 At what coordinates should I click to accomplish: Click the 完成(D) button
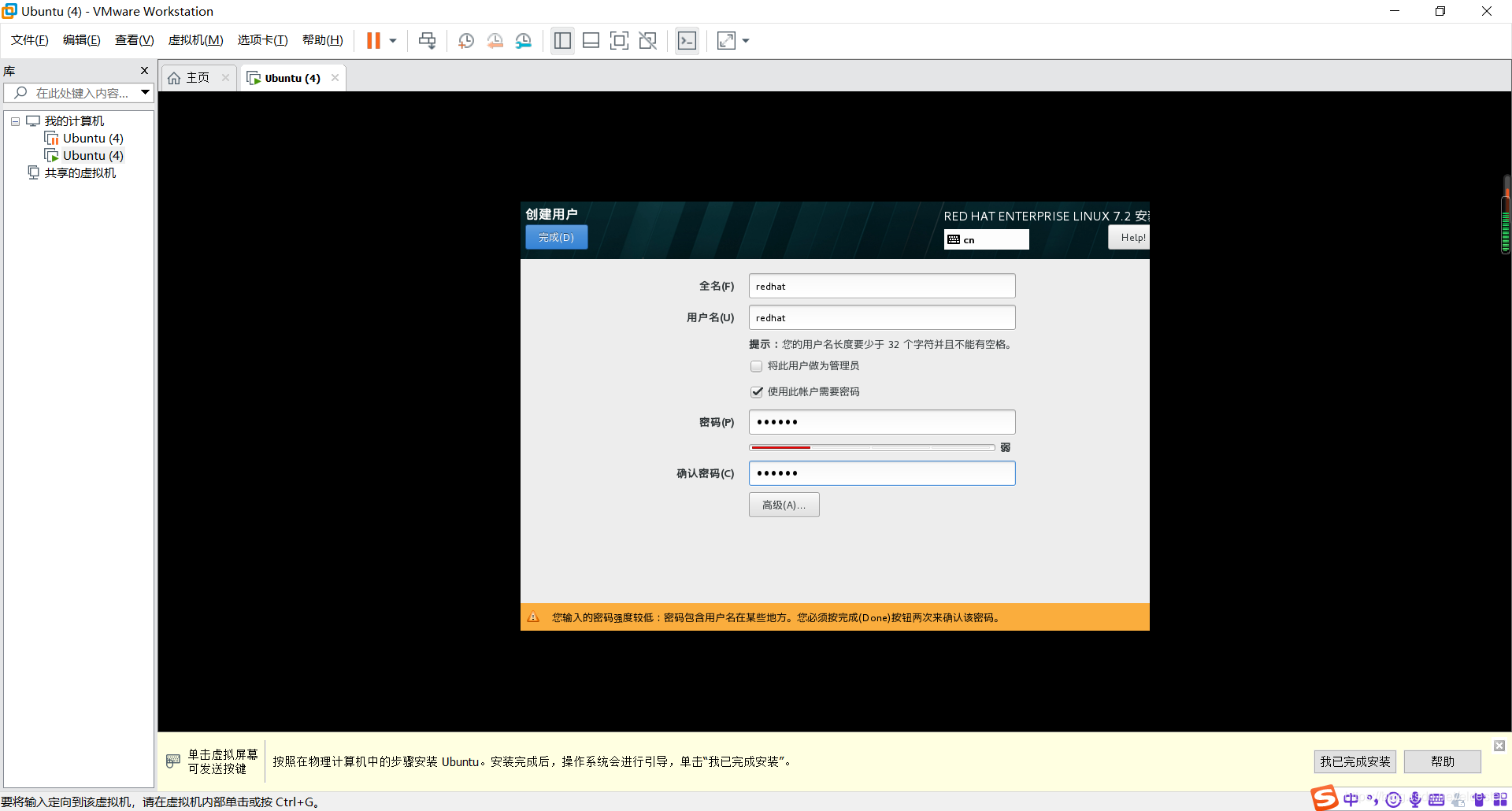pos(556,237)
